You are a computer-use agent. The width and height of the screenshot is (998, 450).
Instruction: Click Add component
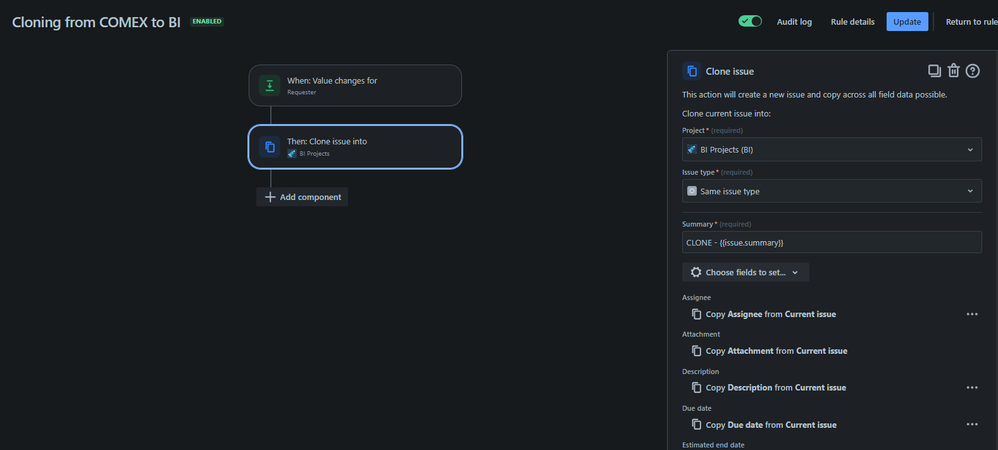[x=302, y=197]
